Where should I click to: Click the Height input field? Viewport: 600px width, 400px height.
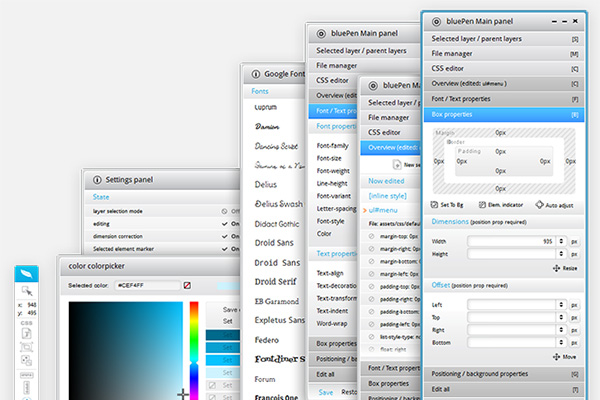[x=512, y=254]
